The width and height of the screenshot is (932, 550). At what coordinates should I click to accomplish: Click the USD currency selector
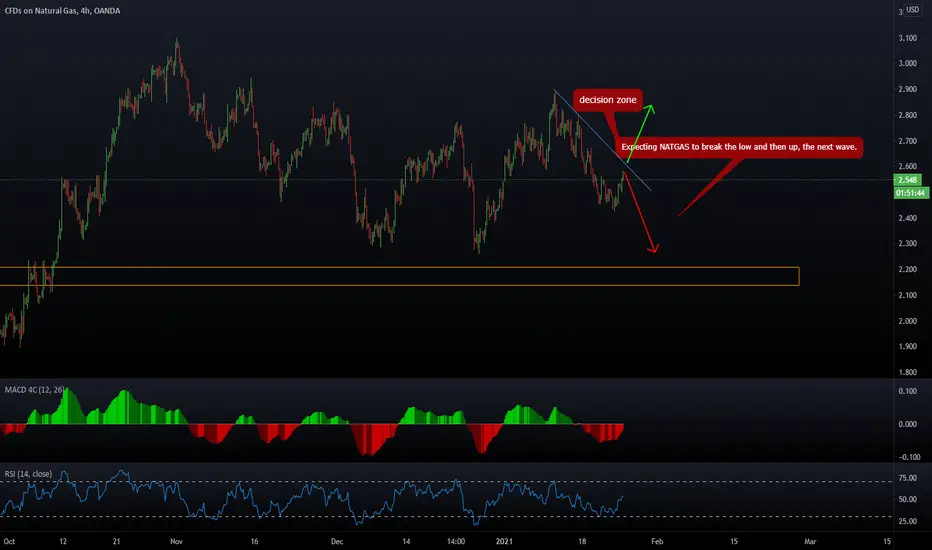pyautogui.click(x=912, y=10)
